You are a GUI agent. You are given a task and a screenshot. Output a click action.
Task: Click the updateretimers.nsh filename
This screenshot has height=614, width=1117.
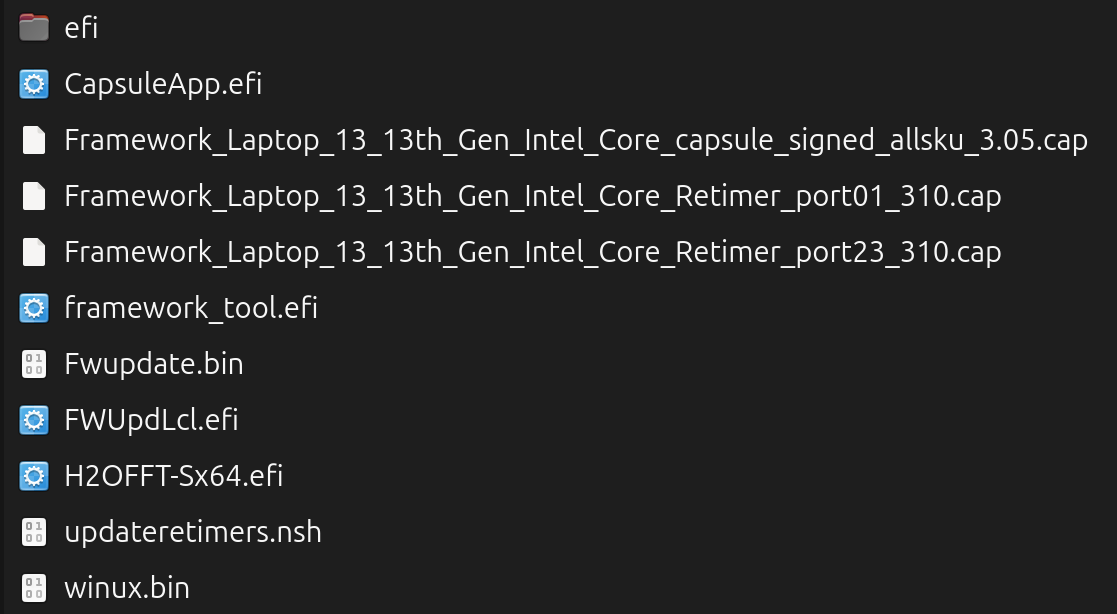tap(193, 532)
